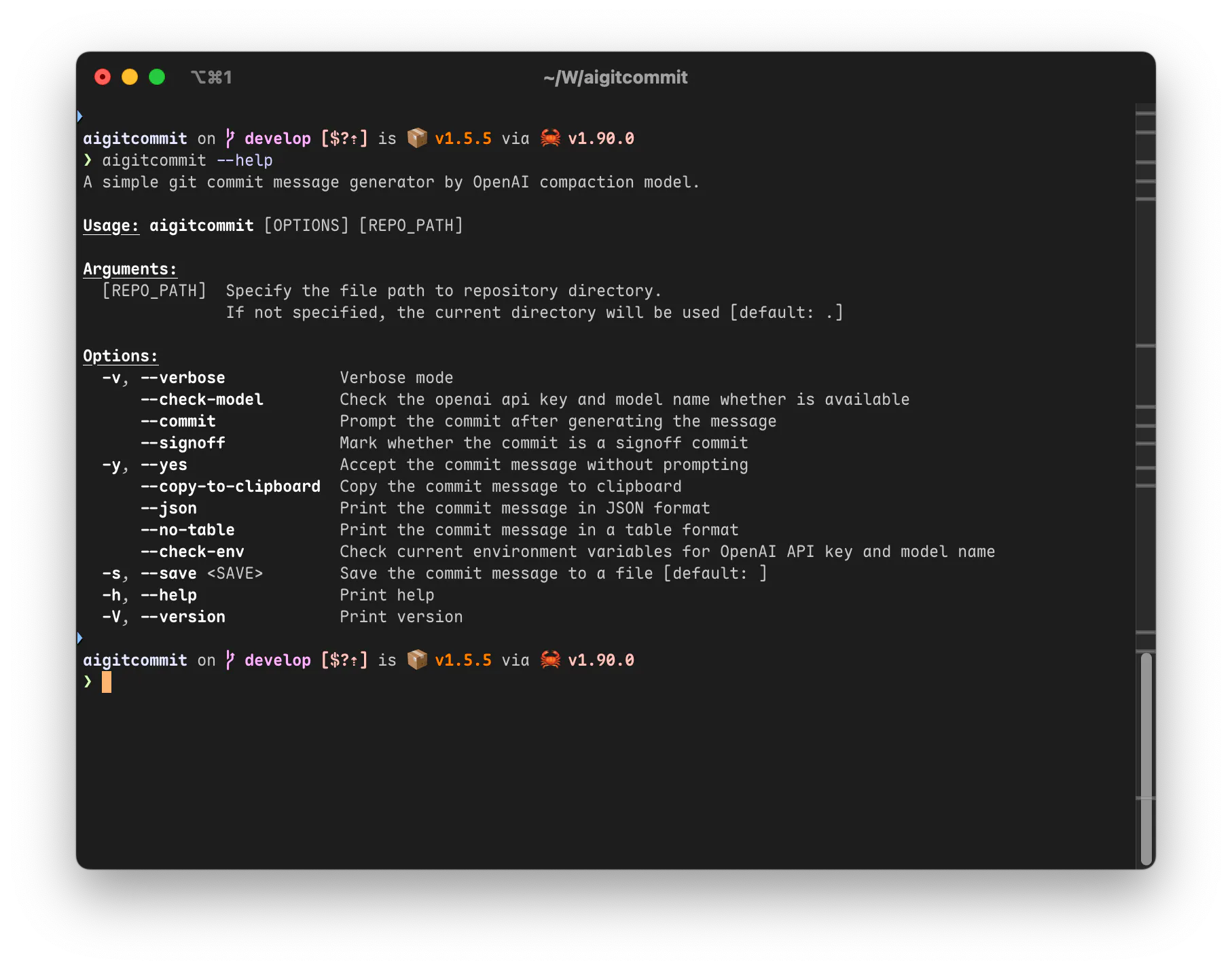Click the '--signoff' option text
The height and width of the screenshot is (970, 1232).
point(183,443)
